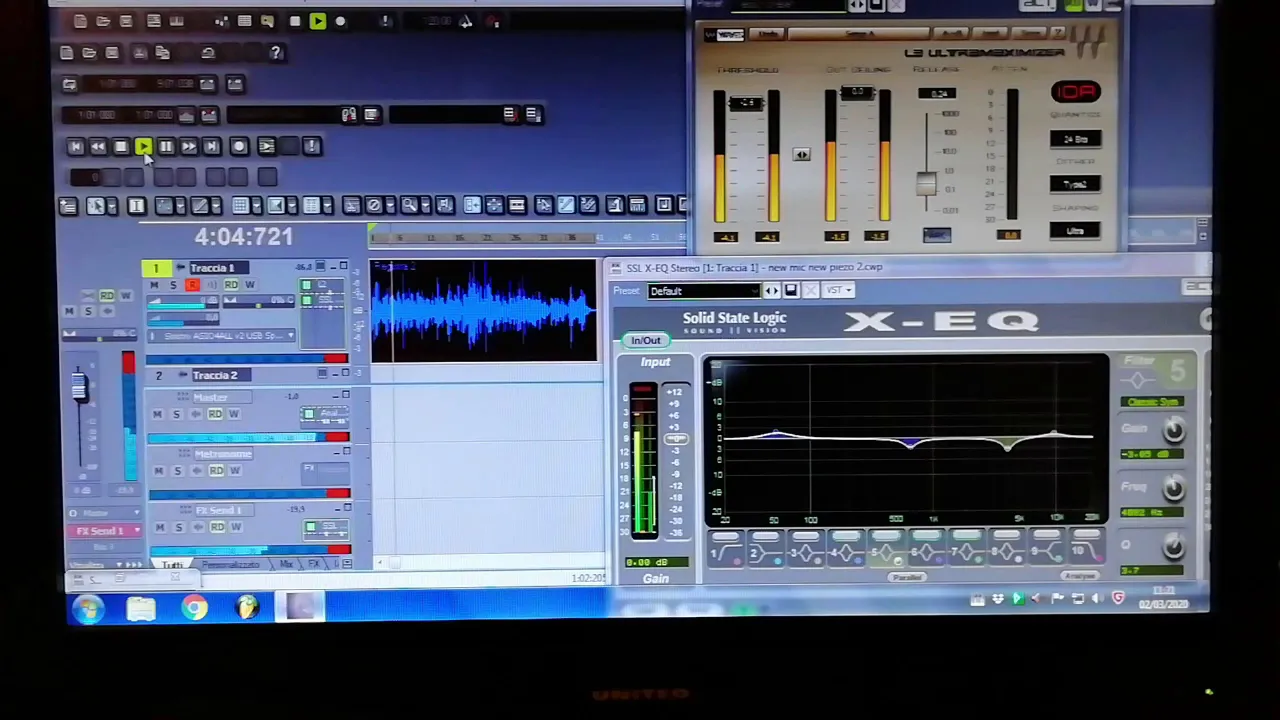Open the selection tool options arrow
This screenshot has width=1280, height=720.
click(110, 206)
